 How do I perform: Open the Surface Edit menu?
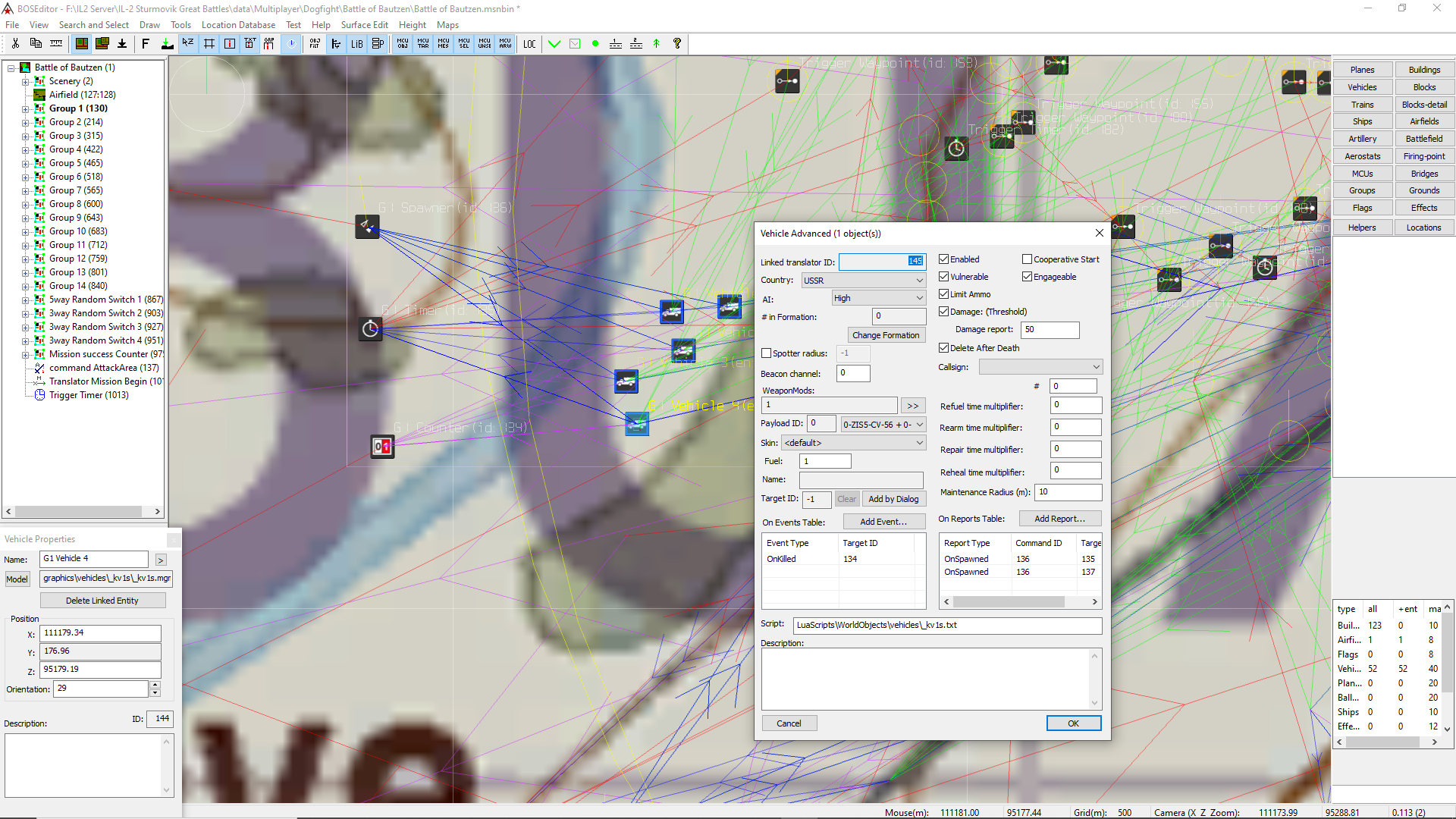(364, 25)
